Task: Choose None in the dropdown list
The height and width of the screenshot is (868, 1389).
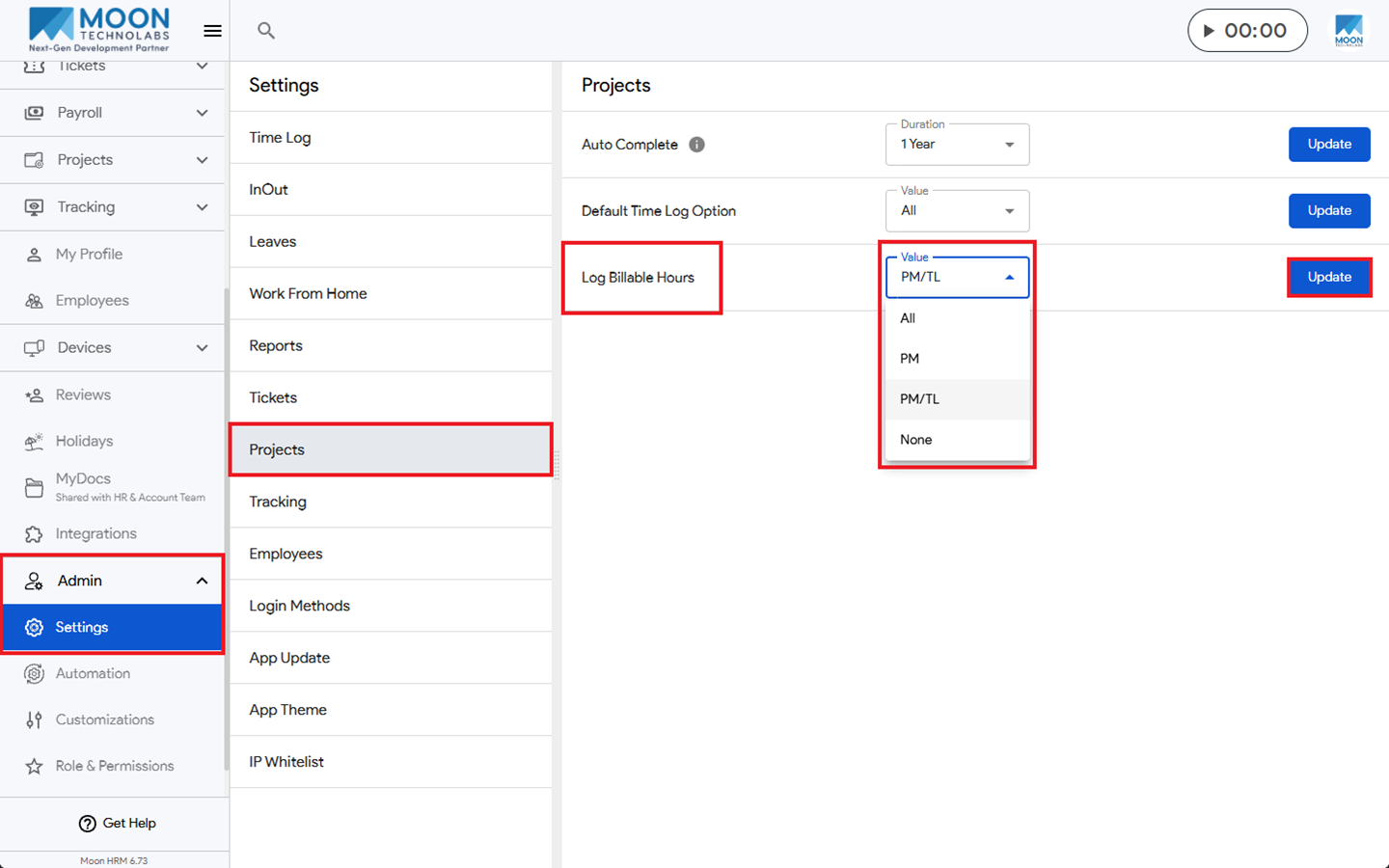Action: [x=957, y=440]
